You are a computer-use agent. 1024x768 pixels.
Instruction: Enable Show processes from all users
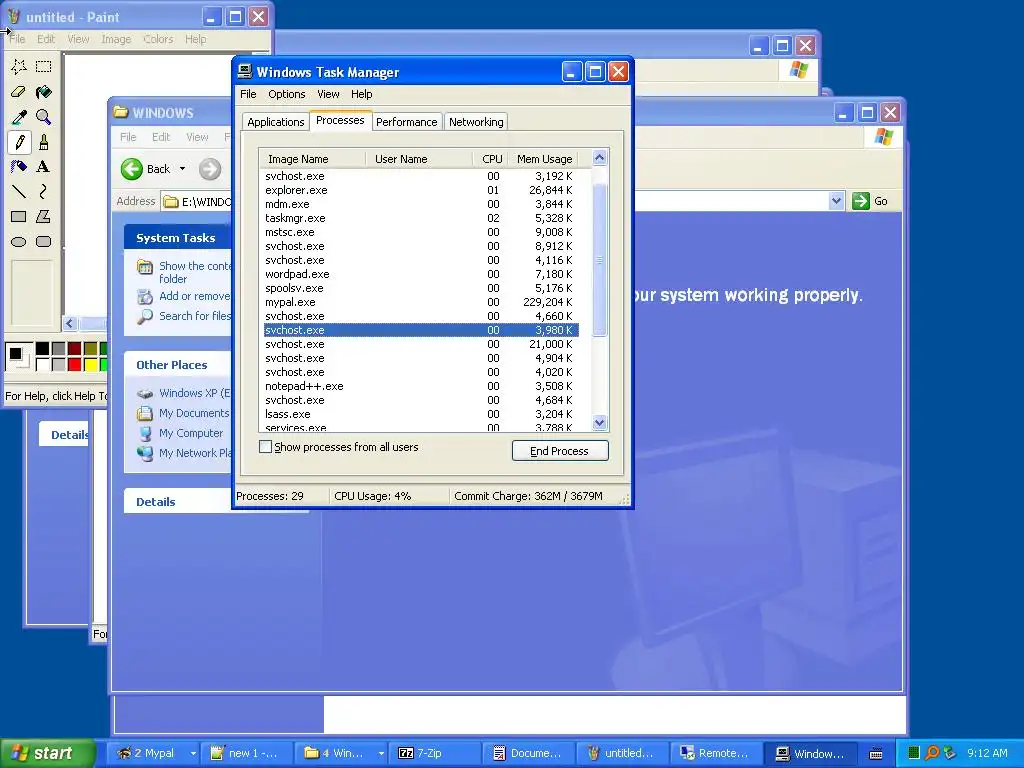tap(265, 447)
